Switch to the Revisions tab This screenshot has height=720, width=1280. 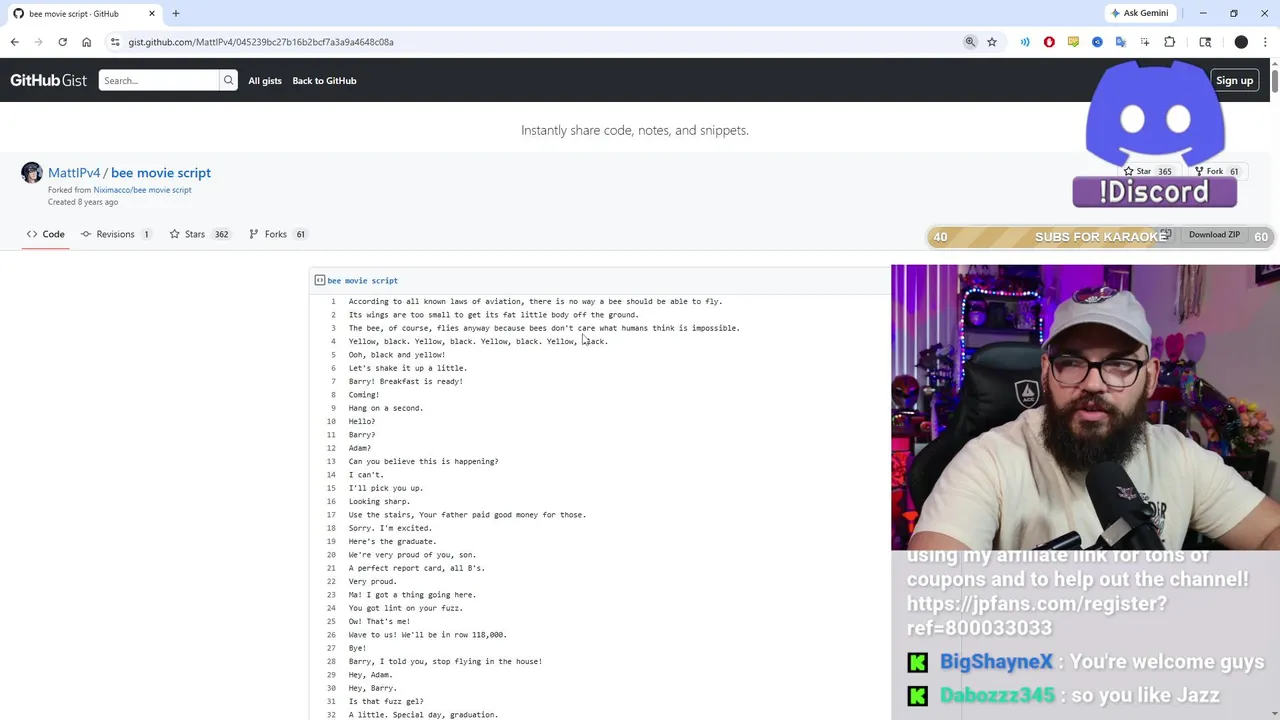(x=115, y=234)
